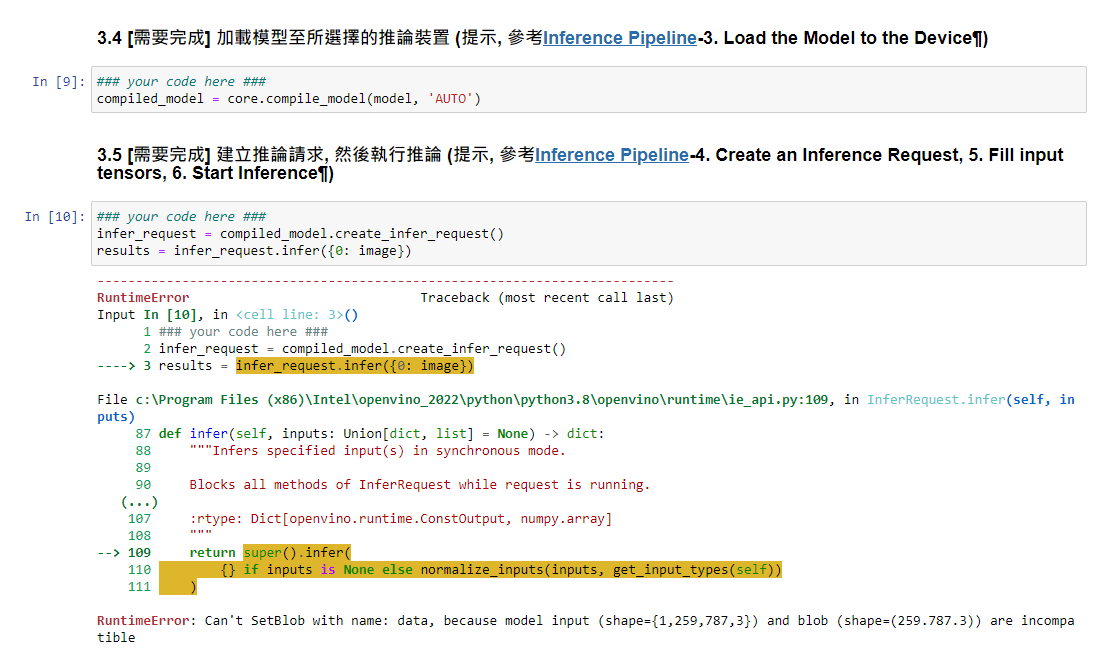1096x658 pixels.
Task: Click 'normalize_inputs(inputs, get_input_types(self))' line 110
Action: [601, 570]
